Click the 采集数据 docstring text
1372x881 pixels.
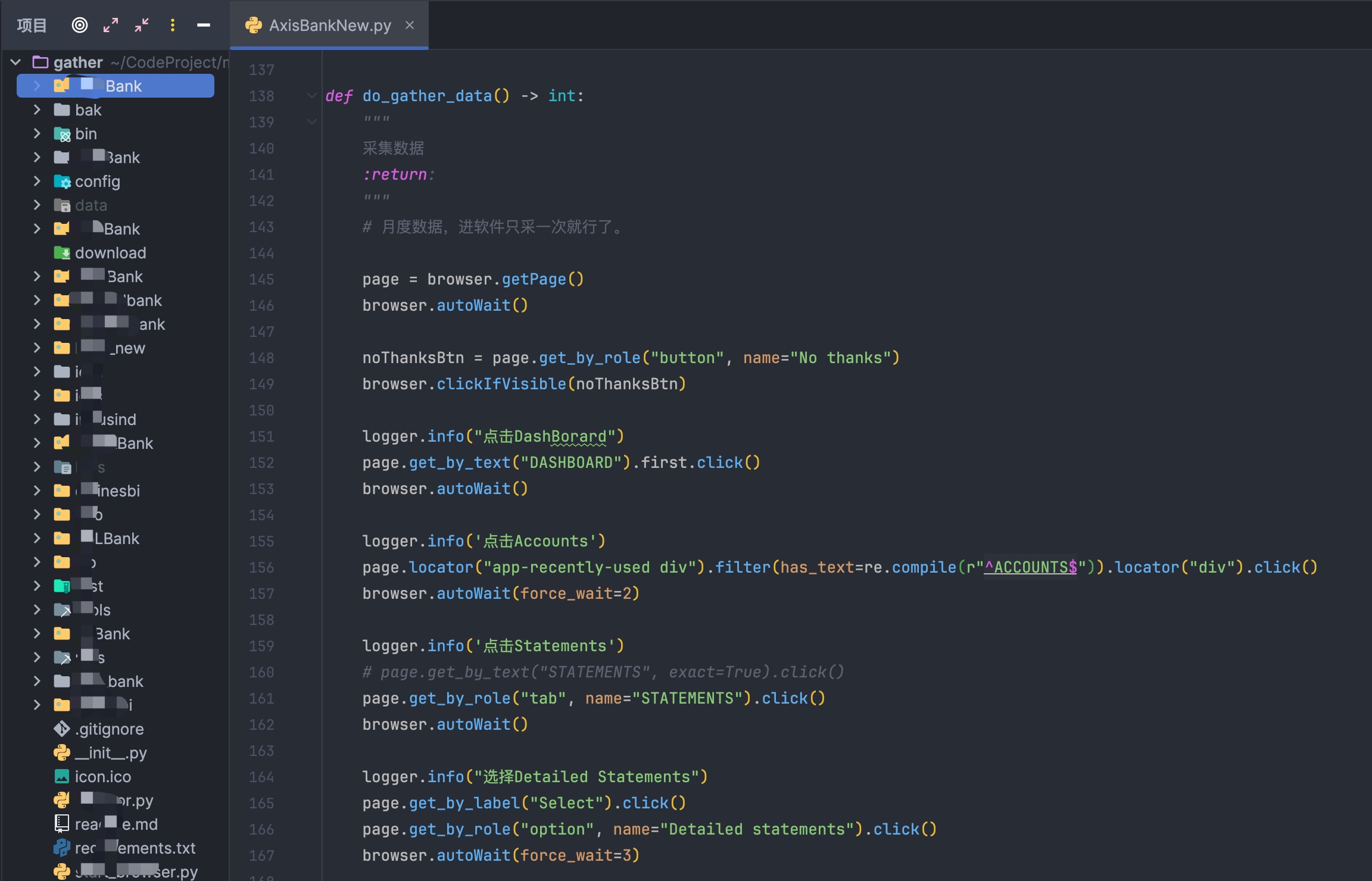pyautogui.click(x=393, y=148)
